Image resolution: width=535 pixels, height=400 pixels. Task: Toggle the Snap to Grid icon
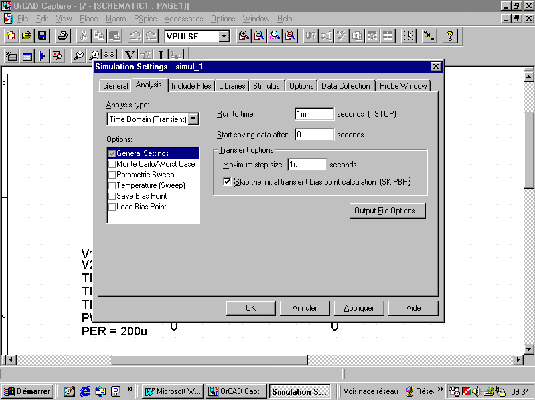(x=409, y=36)
